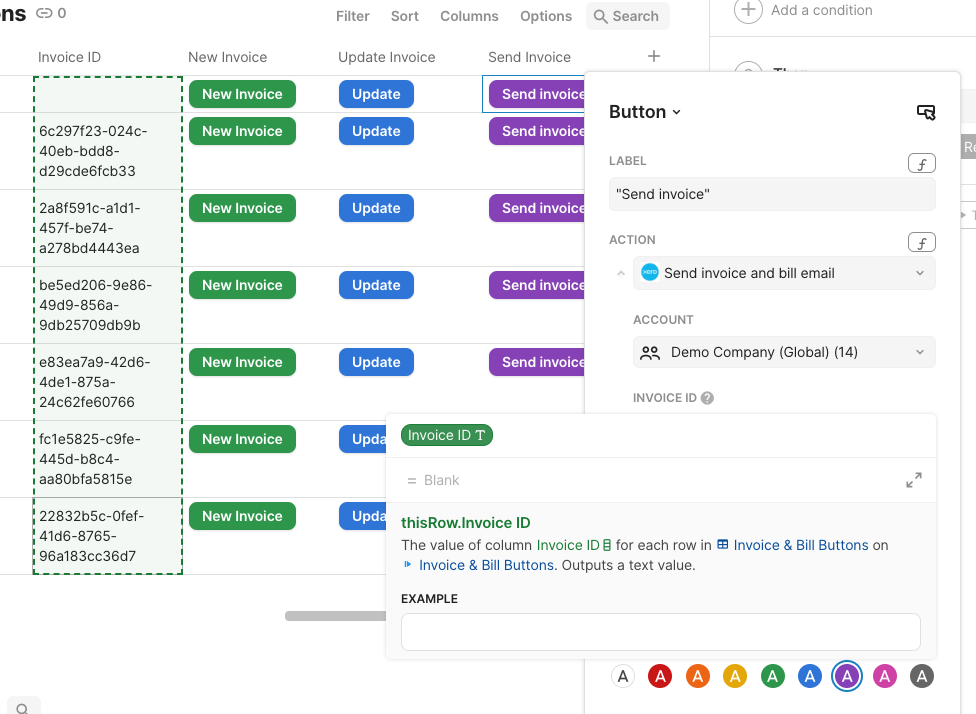The height and width of the screenshot is (714, 976).
Task: Click the account people icon
Action: click(650, 352)
